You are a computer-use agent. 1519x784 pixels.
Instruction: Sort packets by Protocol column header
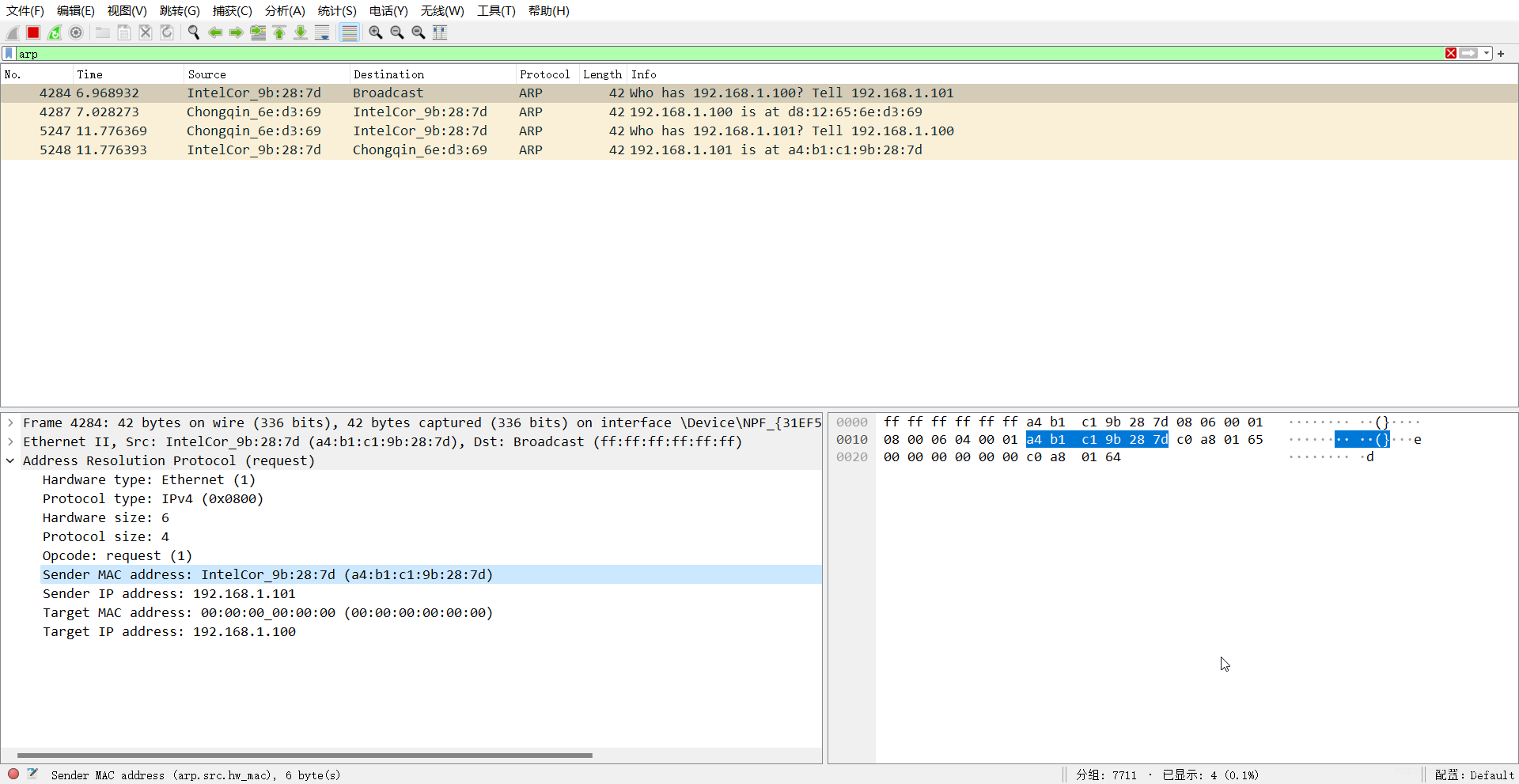547,74
